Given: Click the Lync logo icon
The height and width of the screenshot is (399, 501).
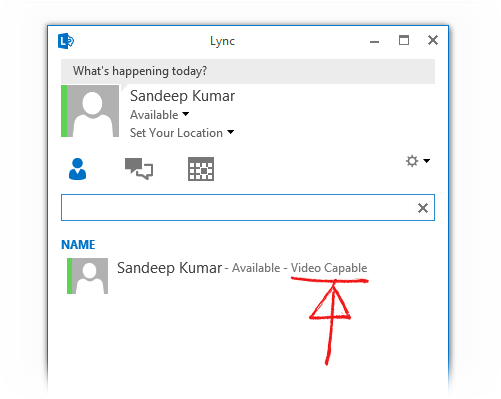Looking at the screenshot, I should [66, 41].
